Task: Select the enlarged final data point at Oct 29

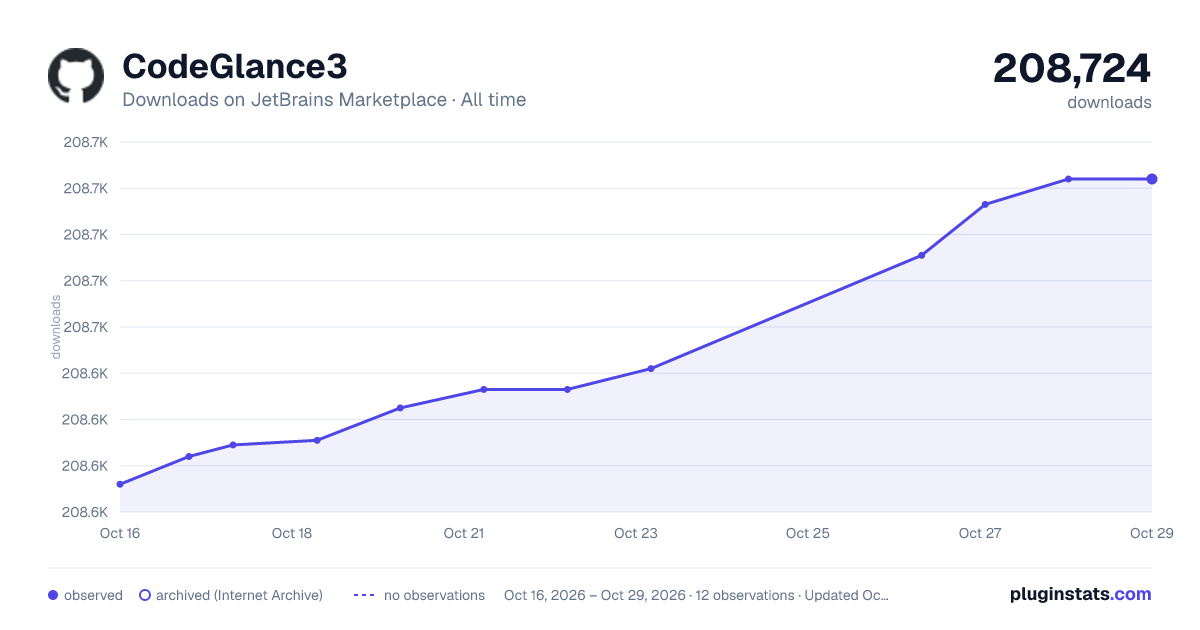Action: [1152, 179]
